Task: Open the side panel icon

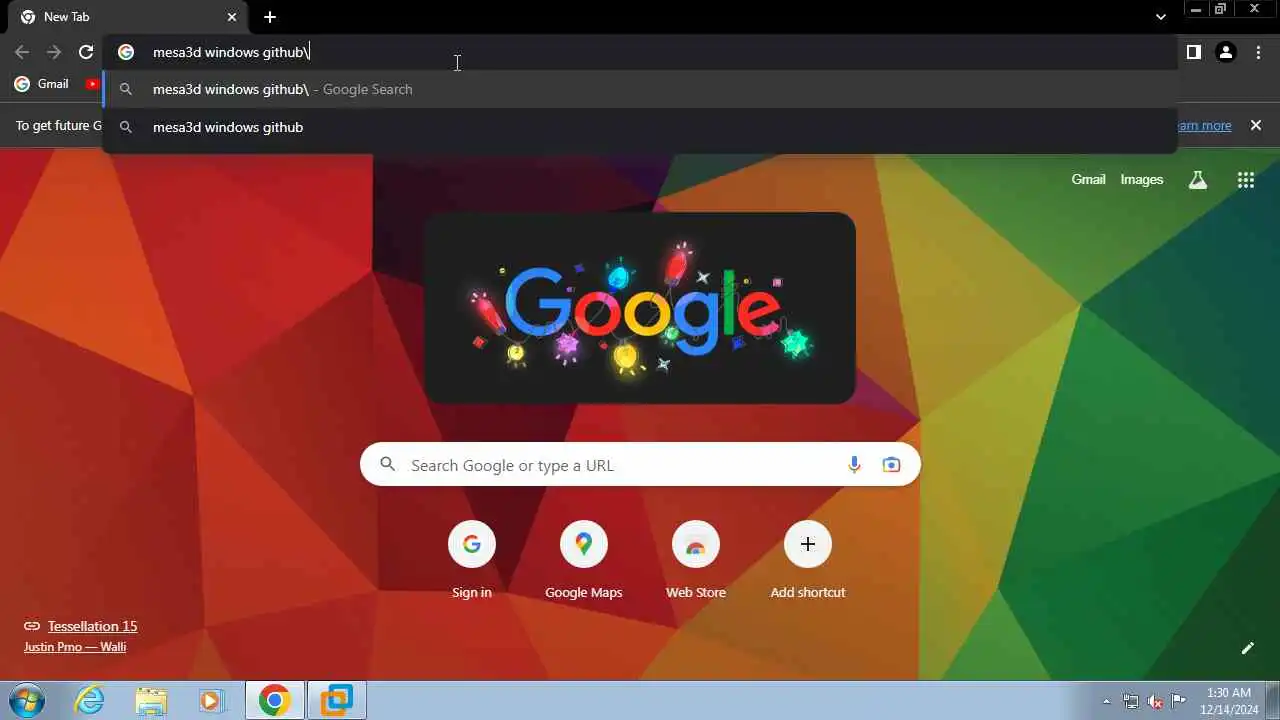Action: point(1193,52)
